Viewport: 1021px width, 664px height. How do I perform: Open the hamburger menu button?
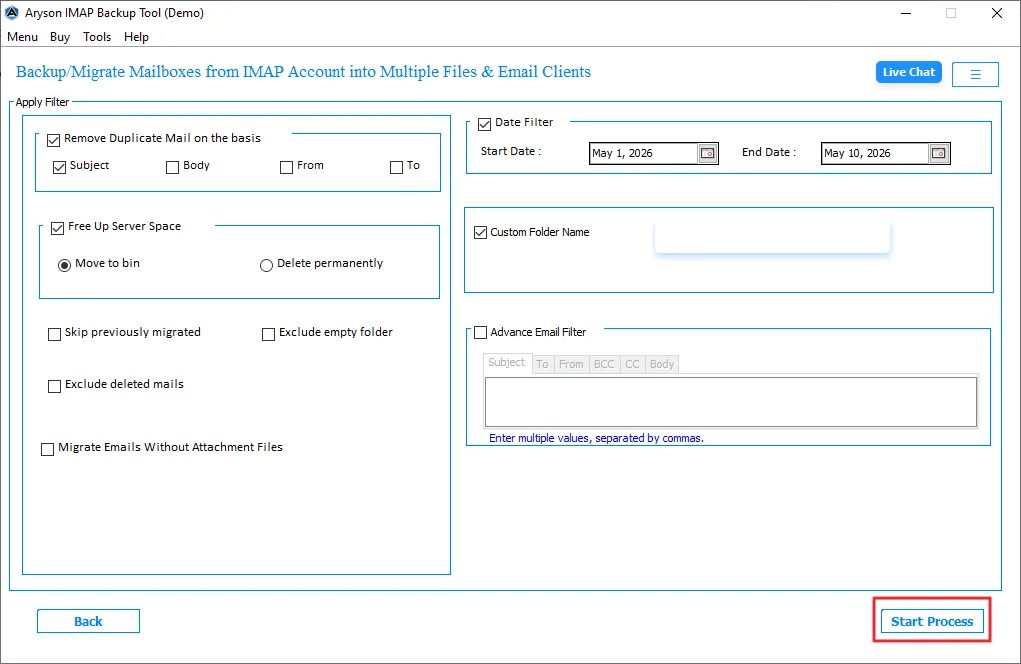tap(975, 74)
